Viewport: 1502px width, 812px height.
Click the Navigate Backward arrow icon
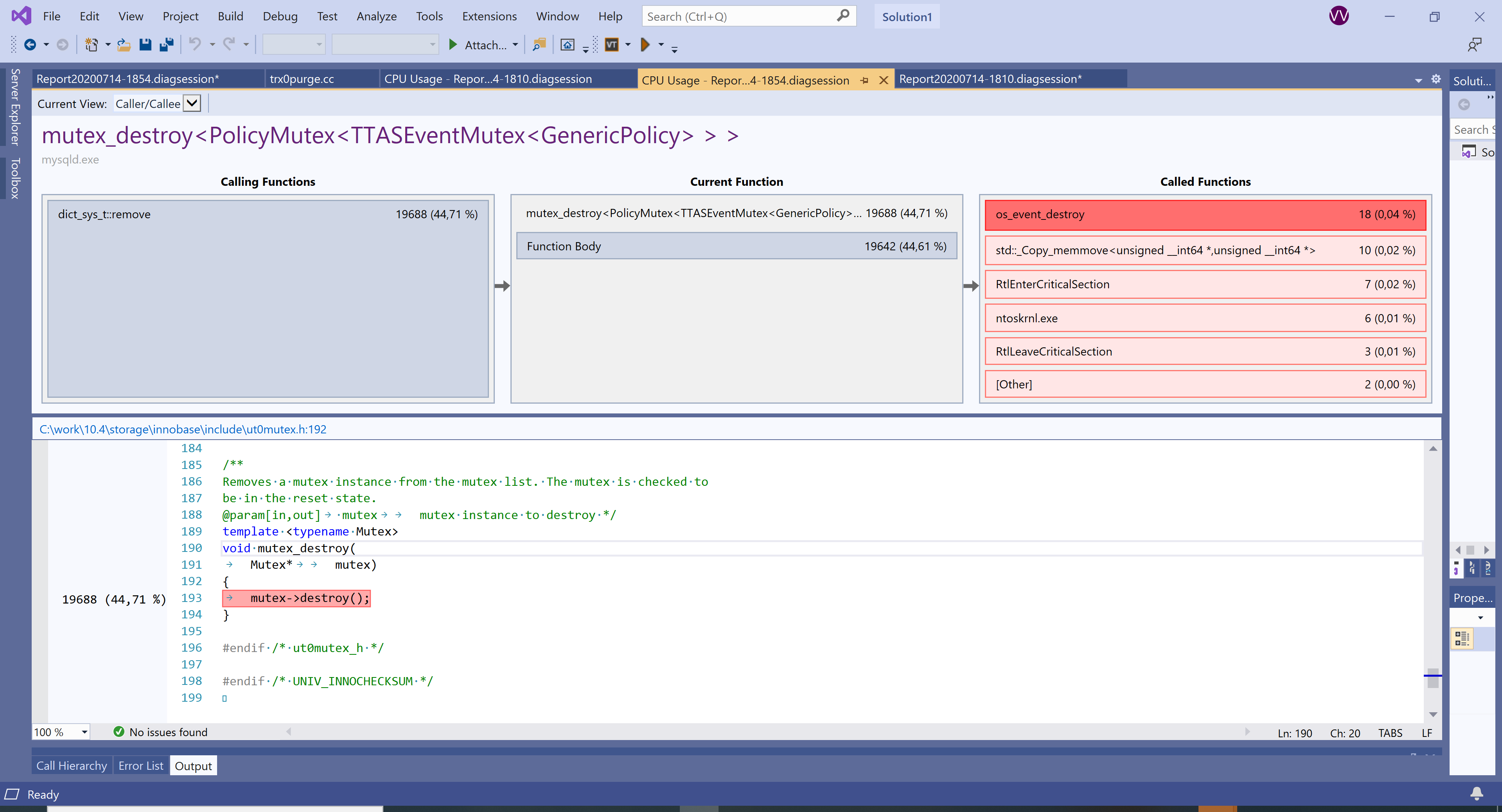click(x=31, y=44)
